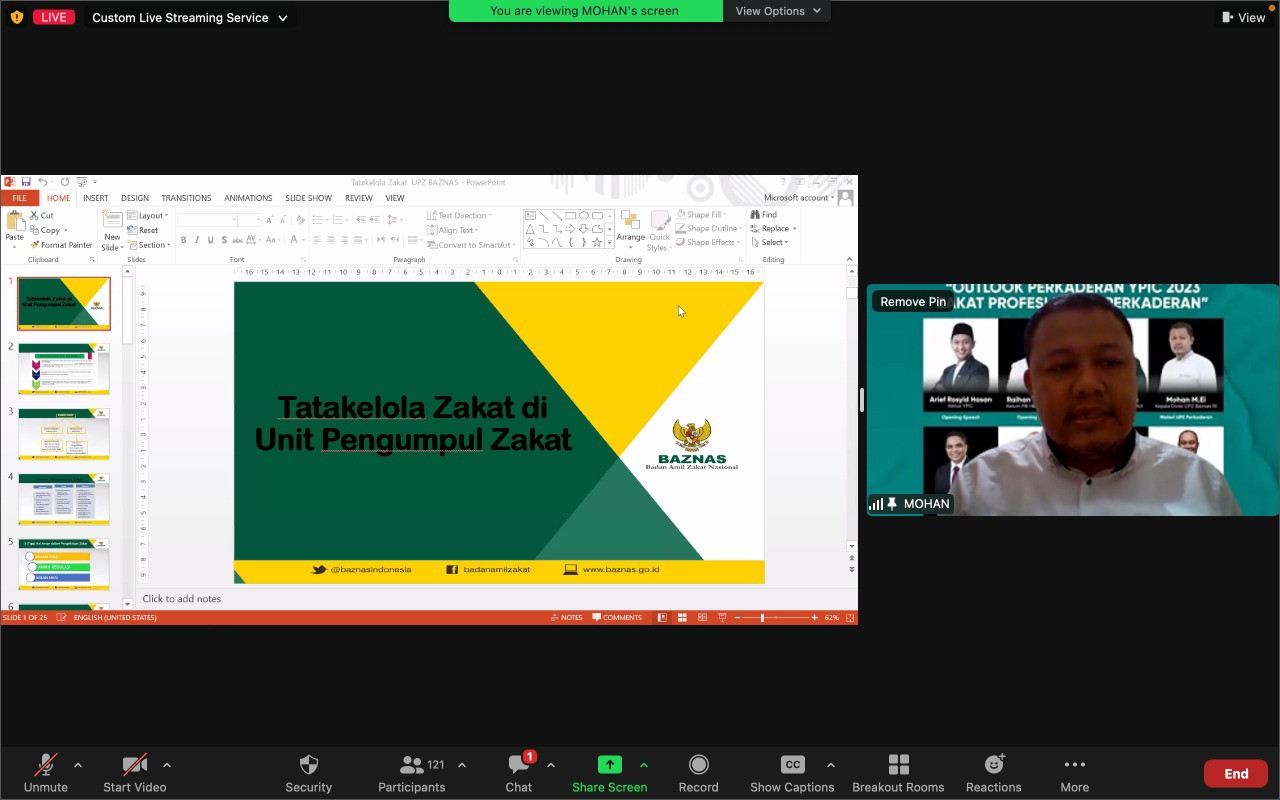Viewport: 1280px width, 800px height.
Task: Show Captions with the CC button
Action: click(x=792, y=765)
